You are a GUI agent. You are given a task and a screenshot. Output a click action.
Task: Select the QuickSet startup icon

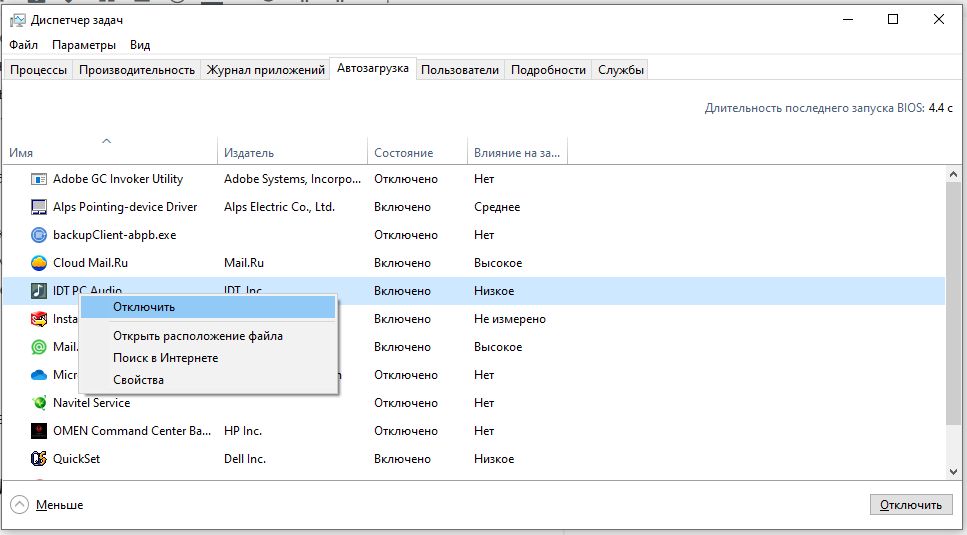pos(39,459)
